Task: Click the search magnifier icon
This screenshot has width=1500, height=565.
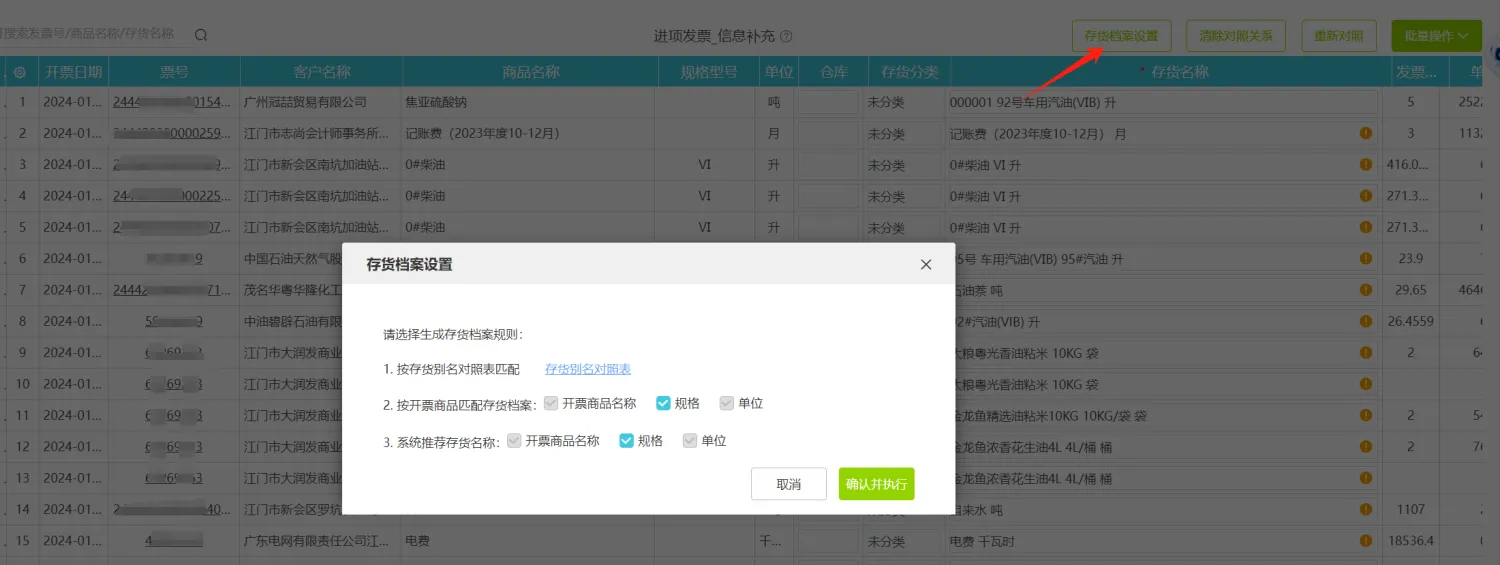Action: [201, 35]
